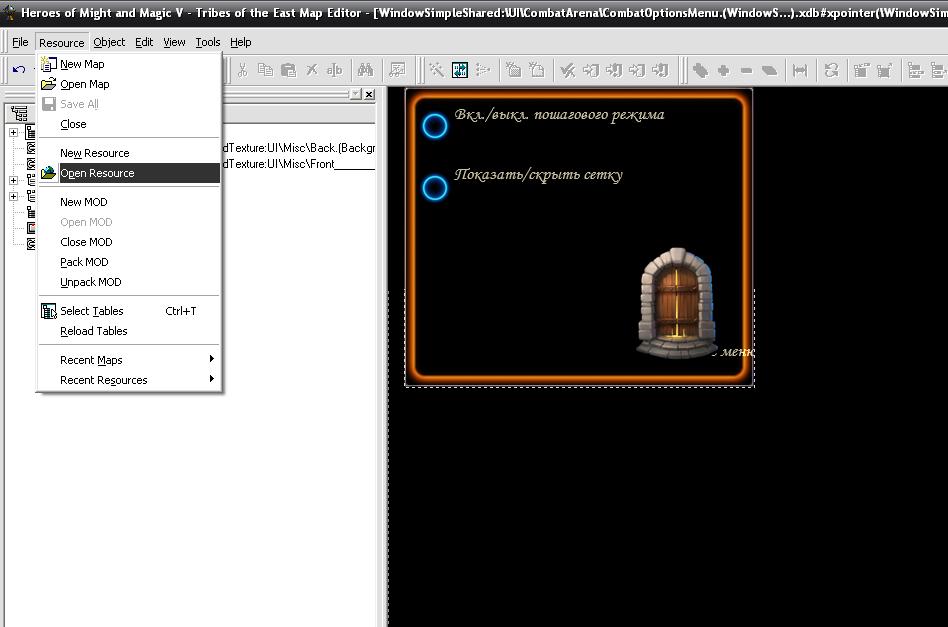Choose Reload Tables menu entry
The width and height of the screenshot is (948, 627).
(x=129, y=331)
